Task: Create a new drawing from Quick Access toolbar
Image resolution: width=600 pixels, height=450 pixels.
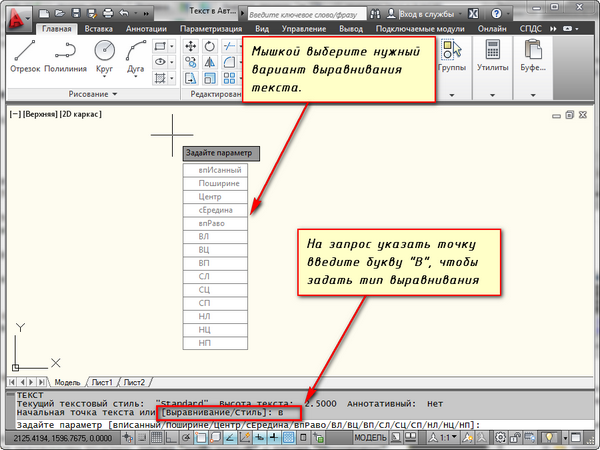Action: click(44, 14)
